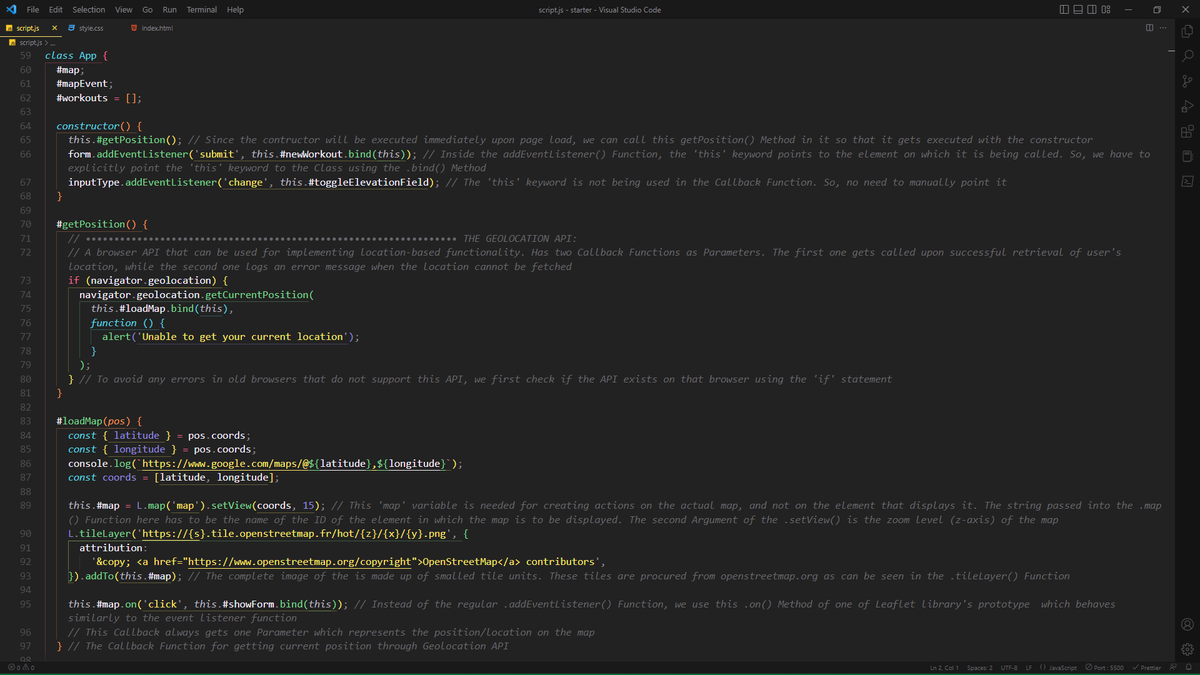Toggle the primary side bar layout icon
This screenshot has width=1200, height=675.
pos(1065,10)
